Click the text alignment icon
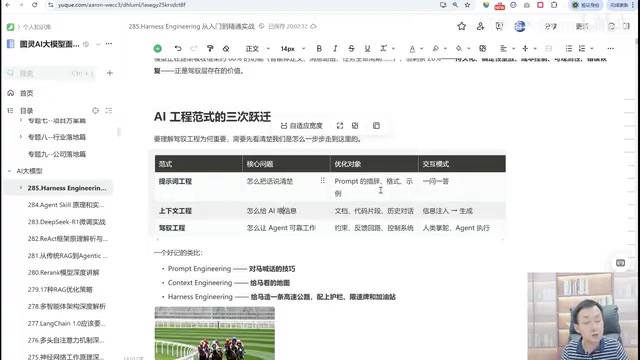The height and width of the screenshot is (360, 640). point(503,48)
